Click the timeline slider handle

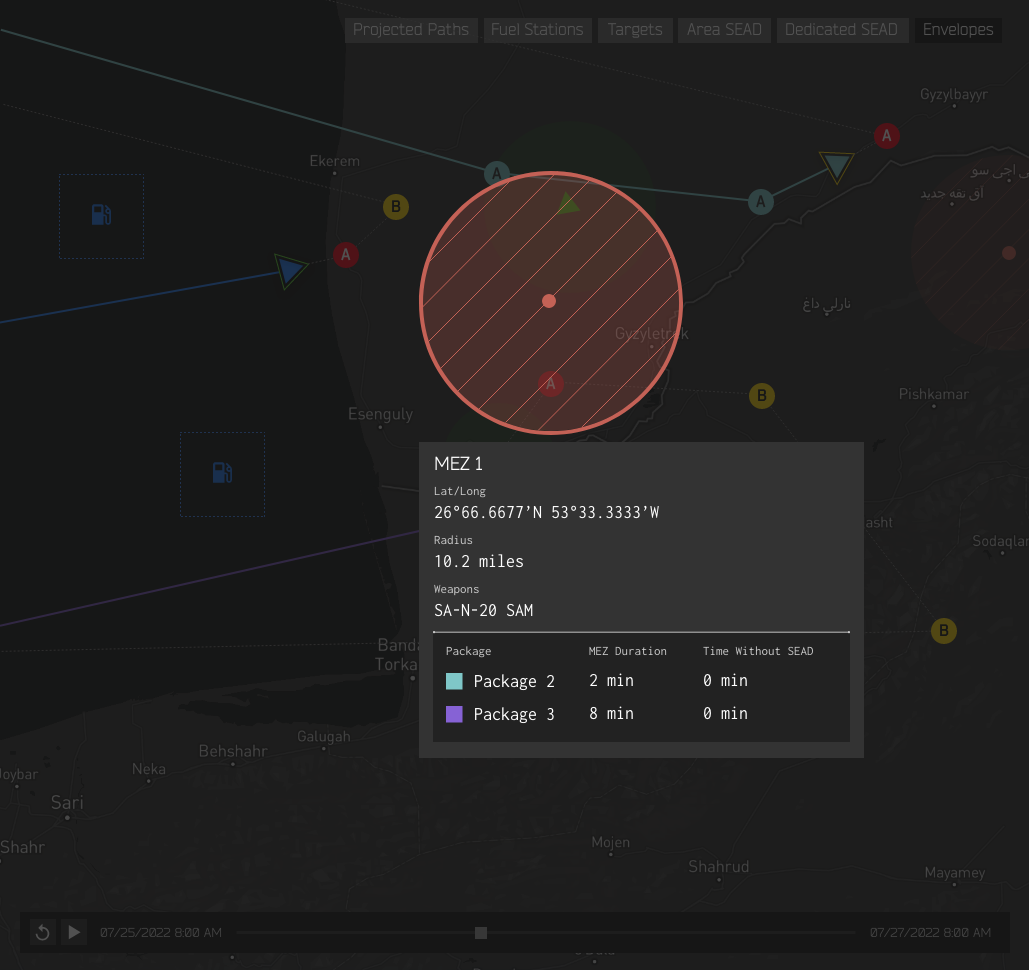click(x=480, y=933)
